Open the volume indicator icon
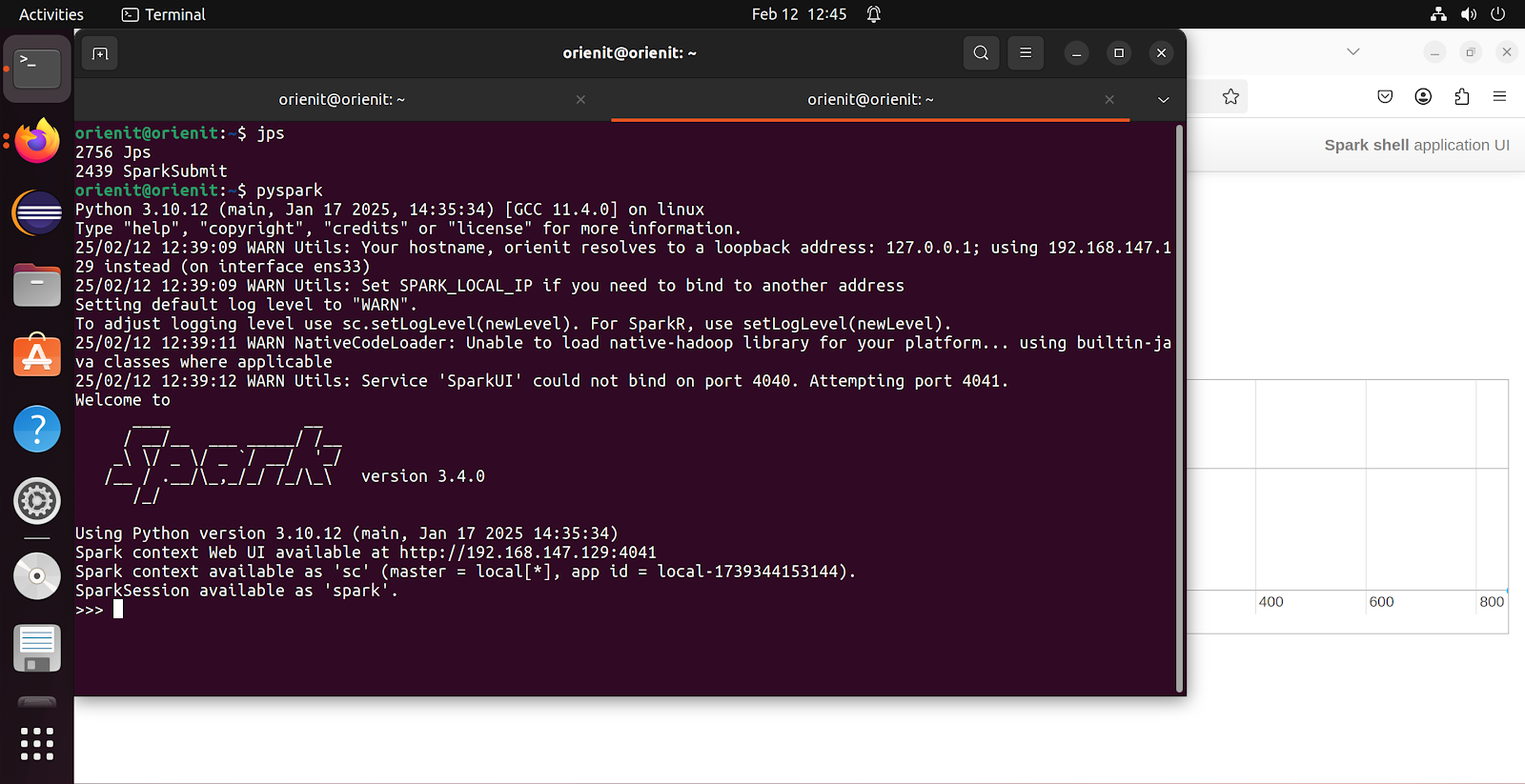Screen dimensions: 1525x784 coord(1469,14)
